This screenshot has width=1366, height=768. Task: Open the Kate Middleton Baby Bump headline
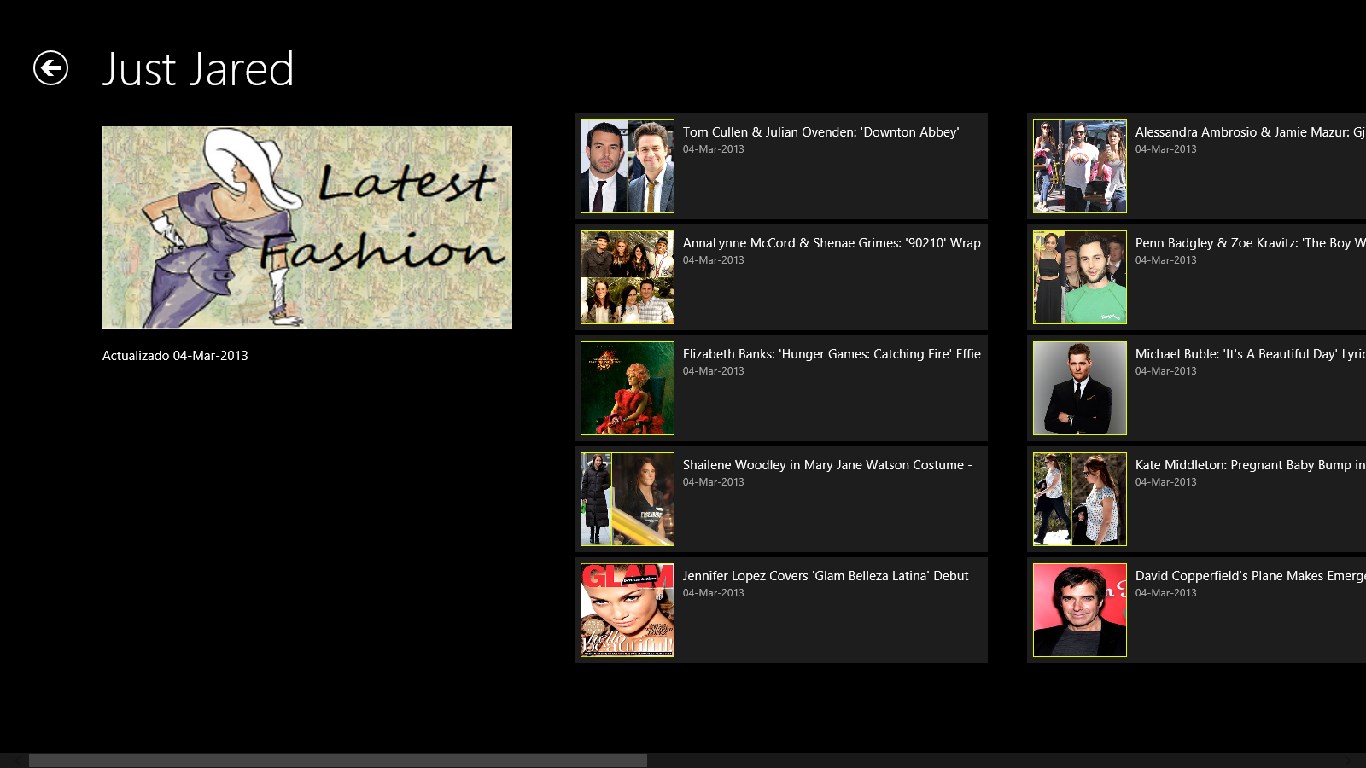(x=1249, y=465)
